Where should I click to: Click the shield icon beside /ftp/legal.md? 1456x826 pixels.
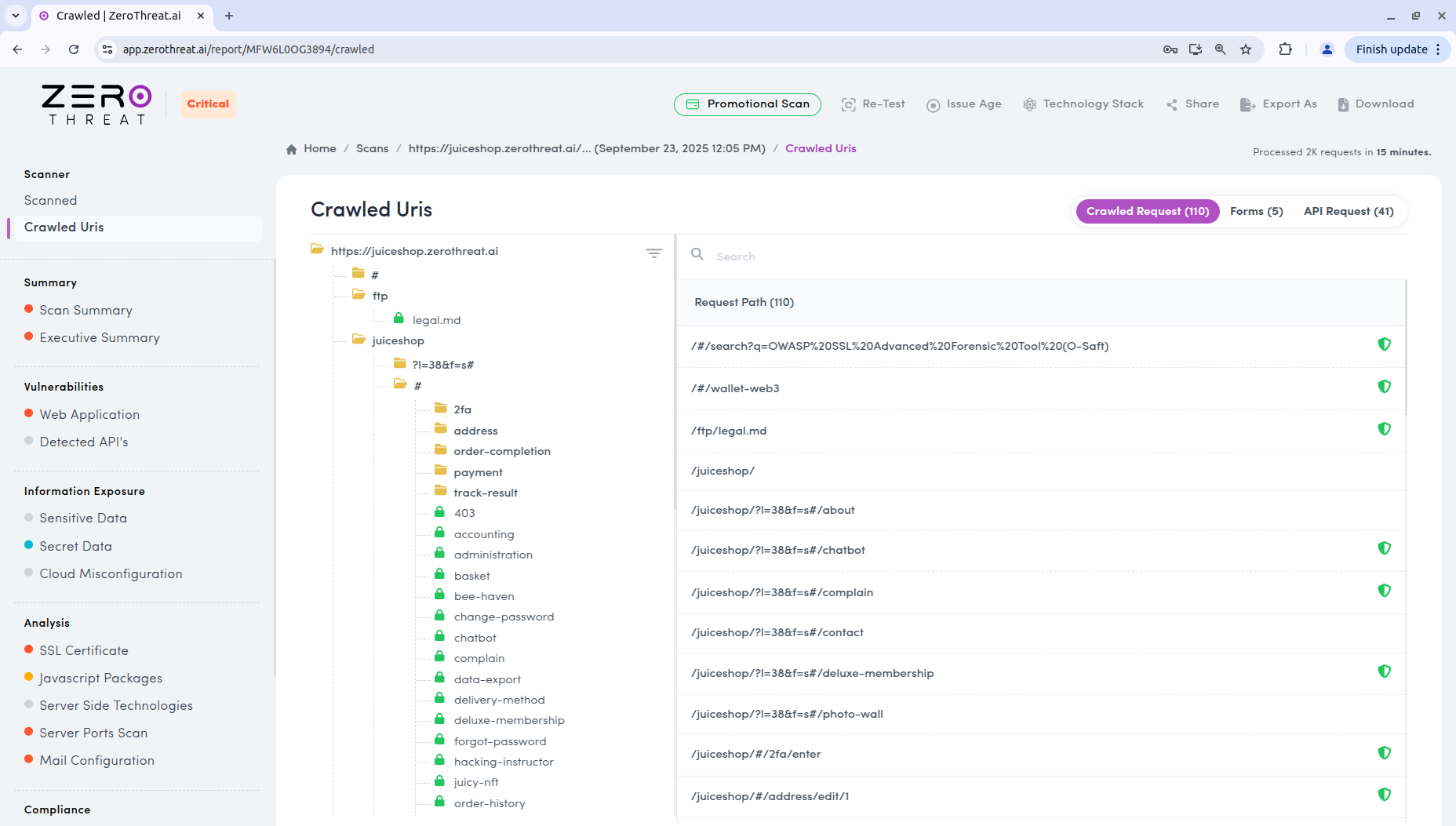pos(1385,429)
